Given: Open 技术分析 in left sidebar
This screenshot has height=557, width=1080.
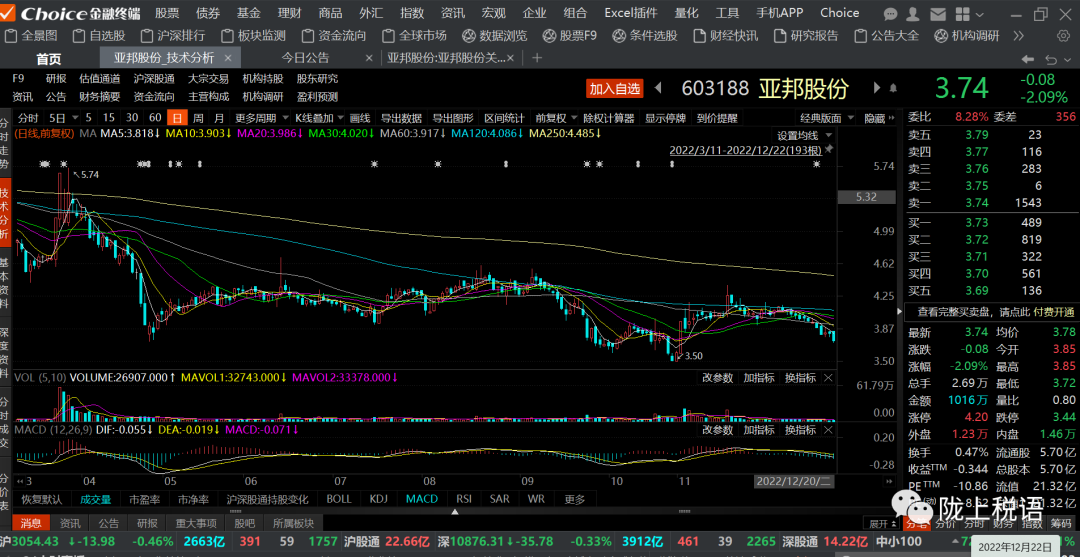Looking at the screenshot, I should point(6,213).
